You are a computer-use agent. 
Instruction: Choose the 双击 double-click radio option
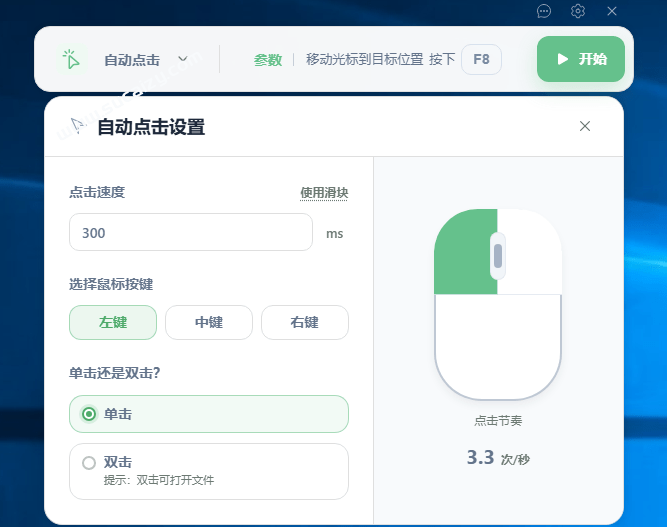tap(209, 471)
